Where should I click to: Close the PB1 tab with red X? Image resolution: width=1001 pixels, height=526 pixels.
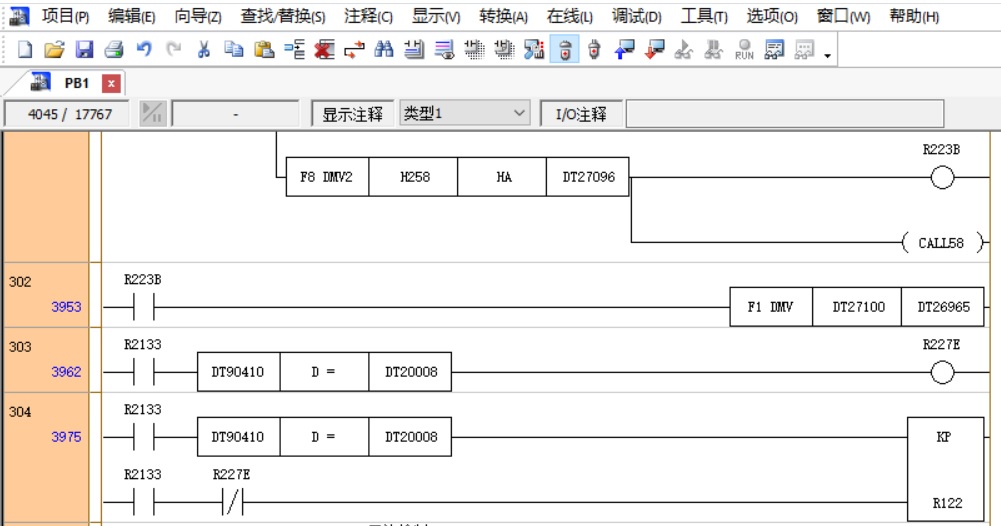tap(111, 83)
